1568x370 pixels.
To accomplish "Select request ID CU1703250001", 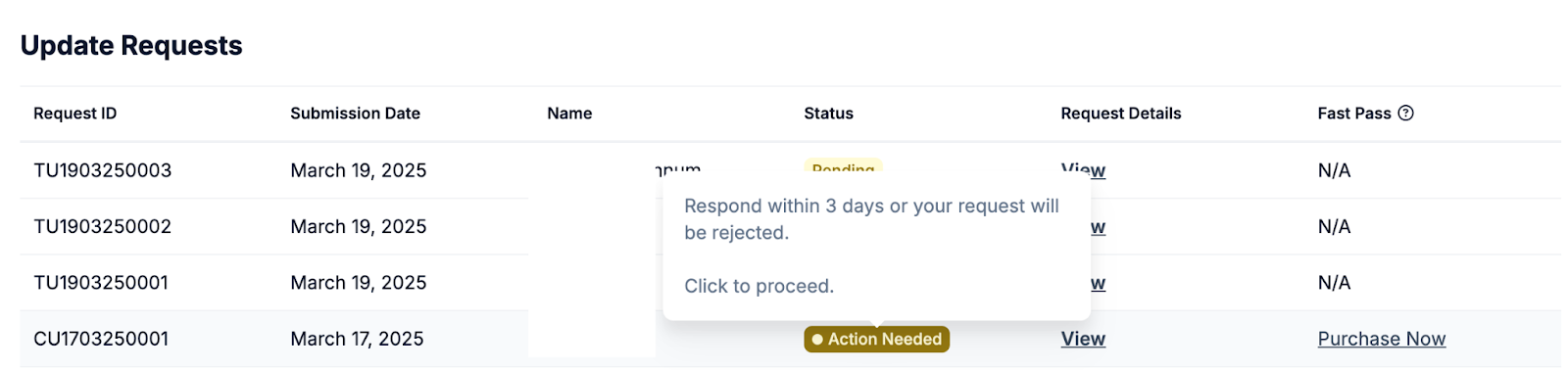I will coord(101,339).
